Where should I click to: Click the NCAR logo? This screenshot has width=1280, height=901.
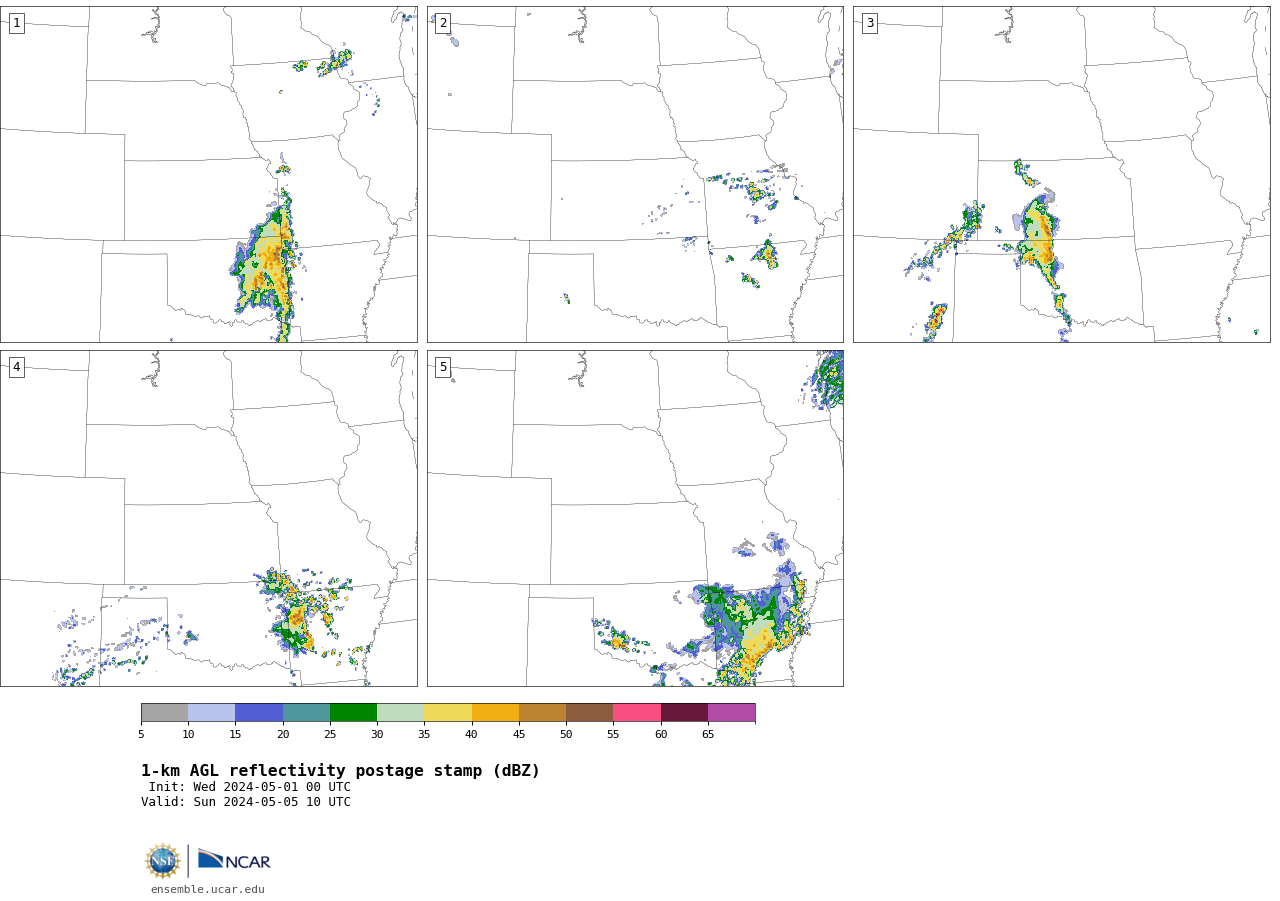(234, 860)
